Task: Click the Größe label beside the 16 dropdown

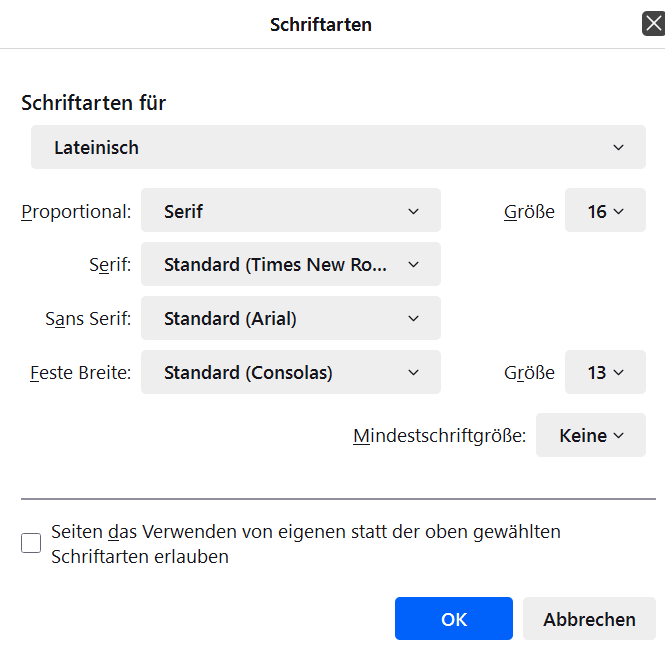Action: click(x=529, y=212)
